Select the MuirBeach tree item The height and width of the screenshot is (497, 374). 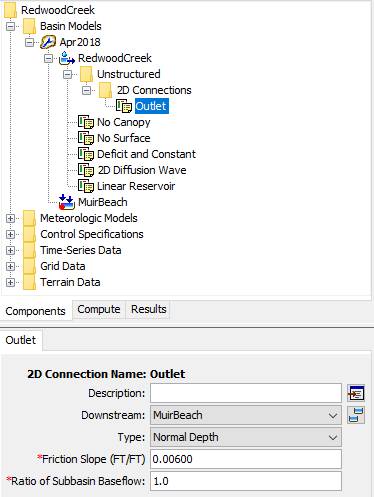click(103, 202)
